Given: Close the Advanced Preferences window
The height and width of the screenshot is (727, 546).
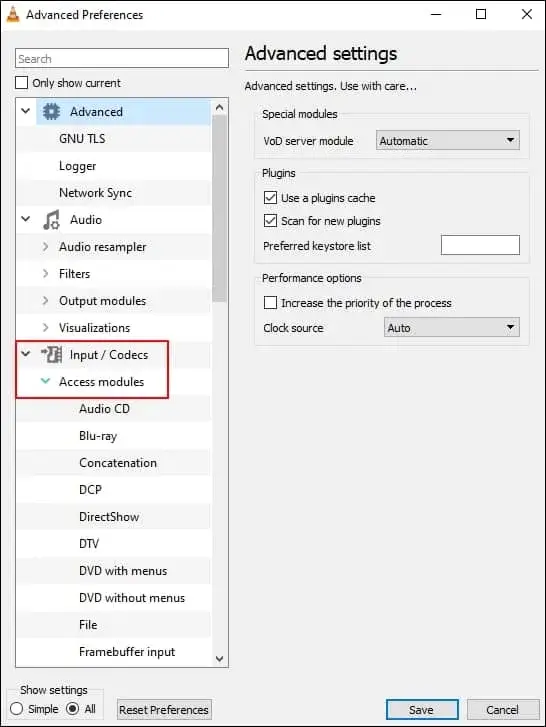Looking at the screenshot, I should click(527, 14).
